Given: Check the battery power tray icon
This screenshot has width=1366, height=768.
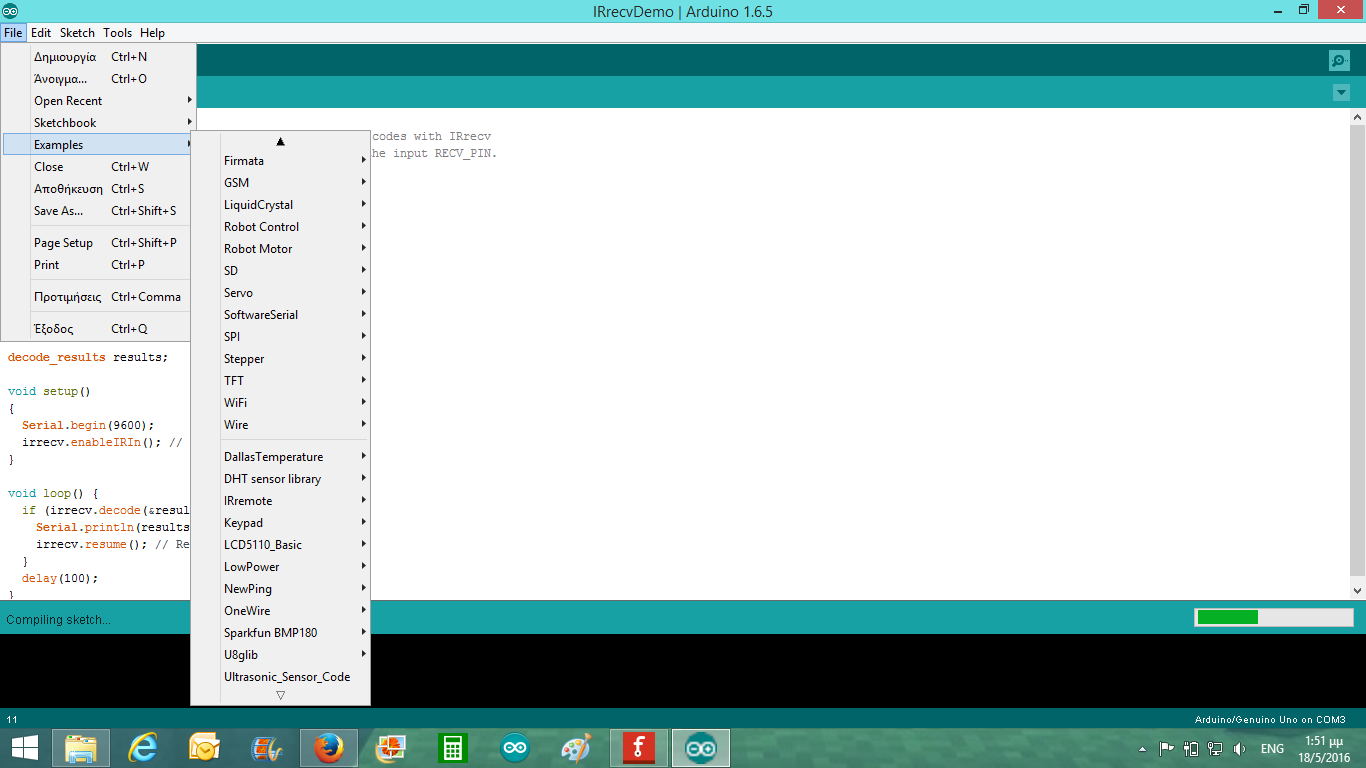Looking at the screenshot, I should (1190, 748).
